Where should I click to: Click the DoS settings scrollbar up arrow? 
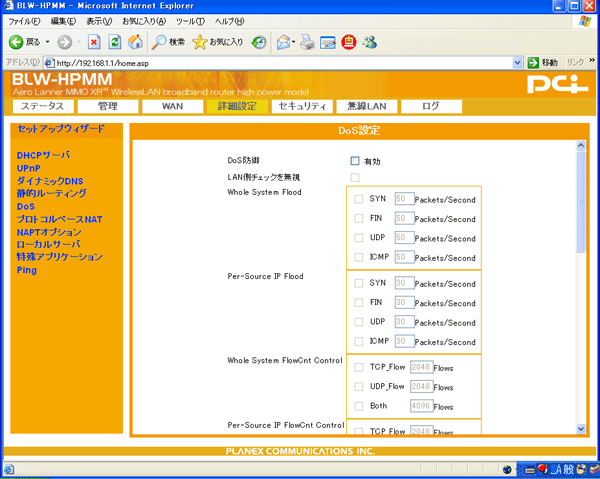[581, 145]
